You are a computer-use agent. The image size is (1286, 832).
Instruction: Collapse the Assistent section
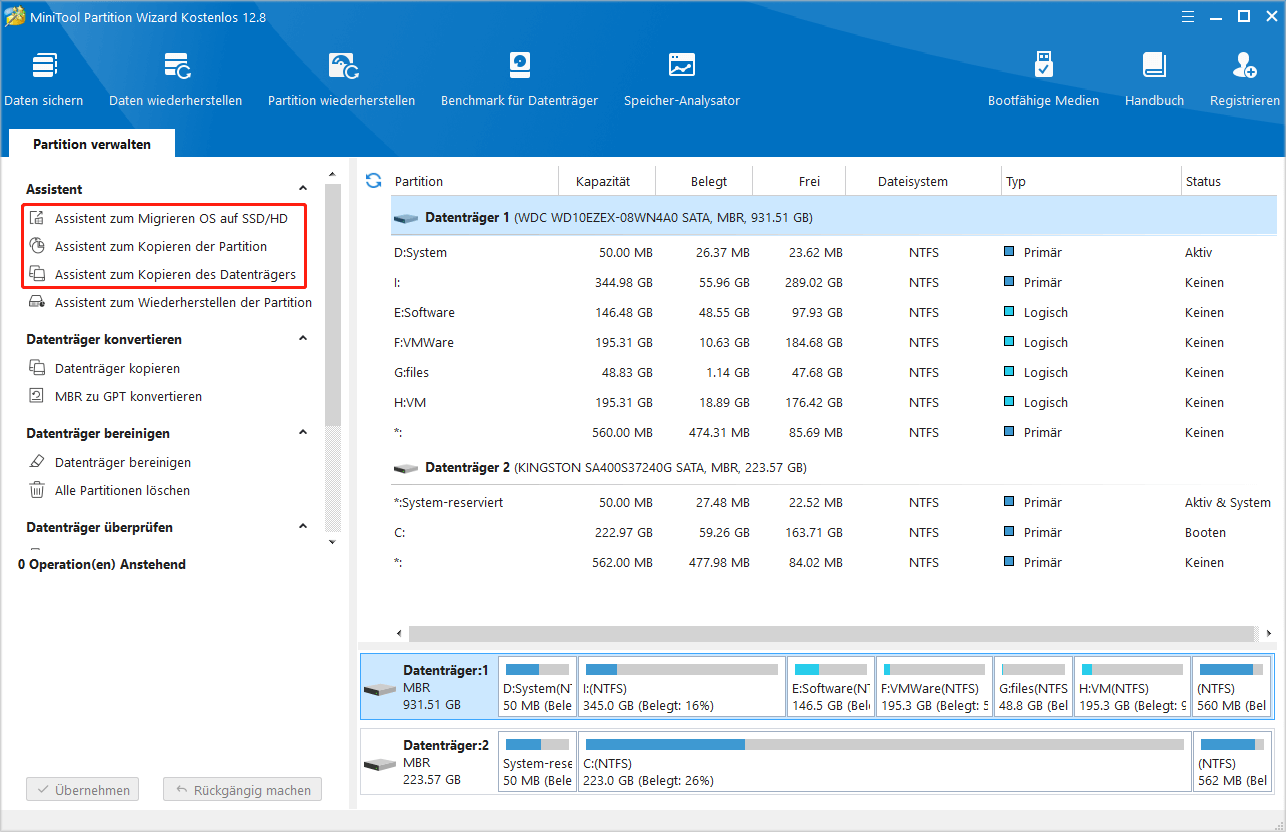pos(303,189)
